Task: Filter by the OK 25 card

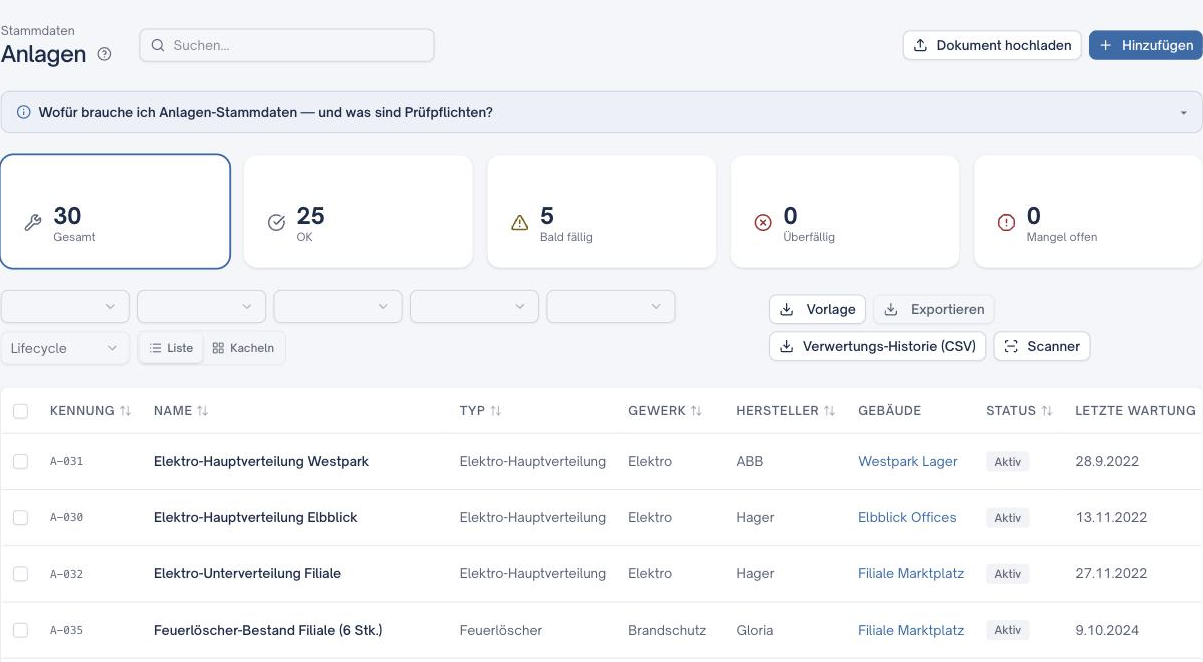Action: tap(358, 211)
